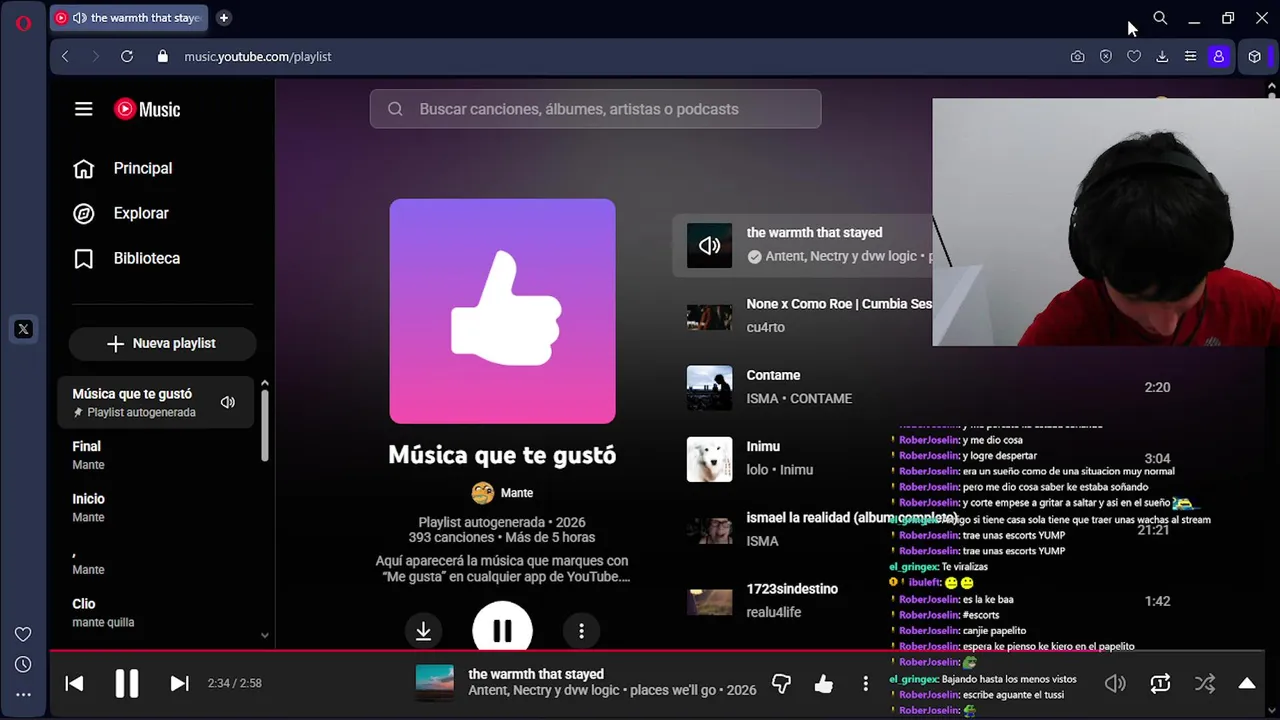Open Opera sidebar history clock

click(x=23, y=664)
